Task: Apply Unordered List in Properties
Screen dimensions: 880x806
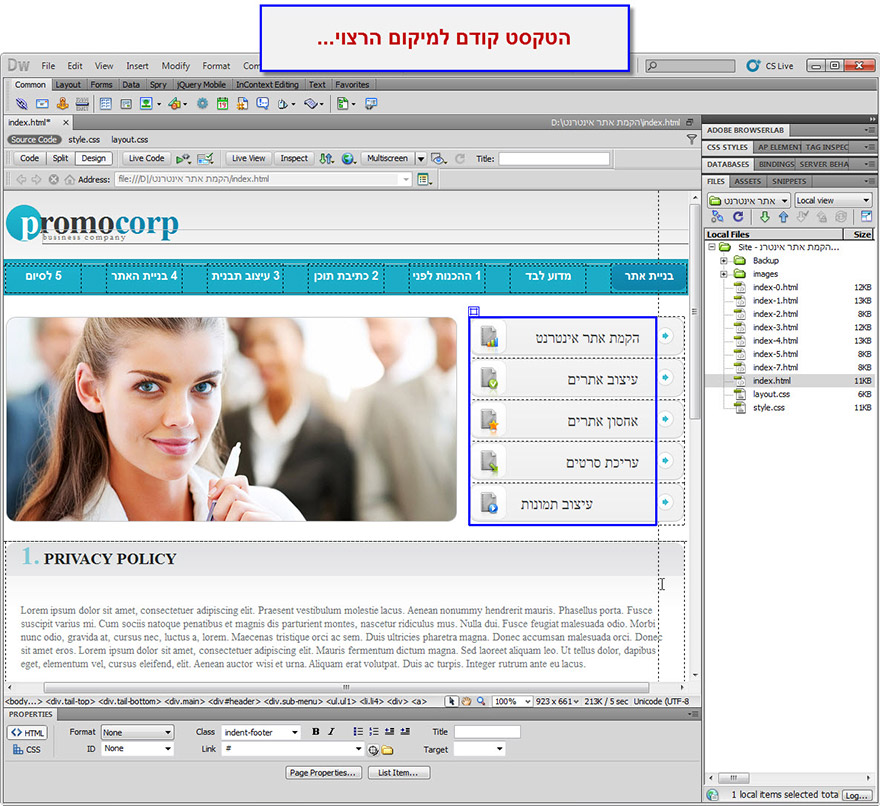Action: [x=358, y=731]
